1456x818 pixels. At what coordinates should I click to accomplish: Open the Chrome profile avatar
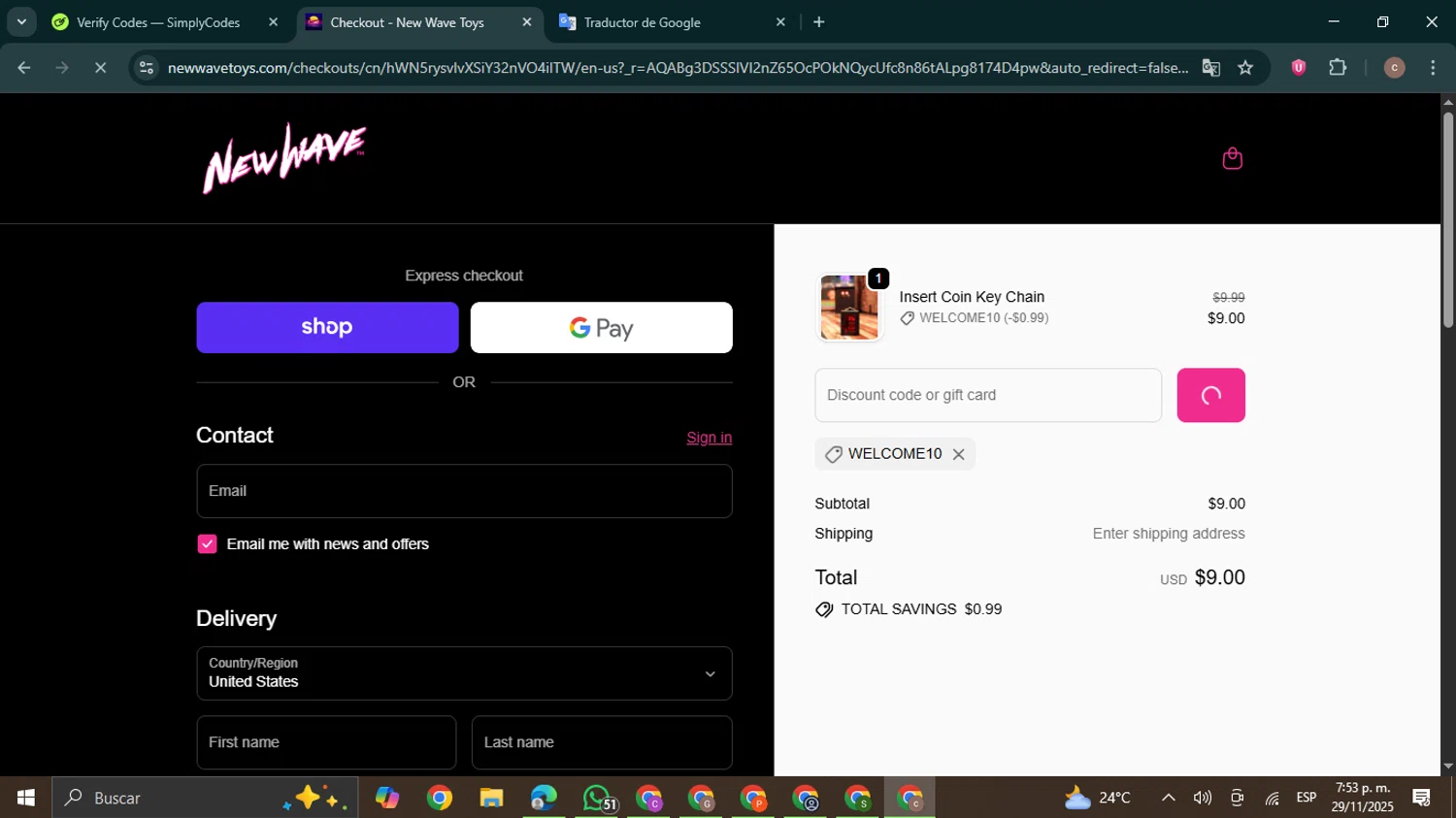[x=1394, y=68]
